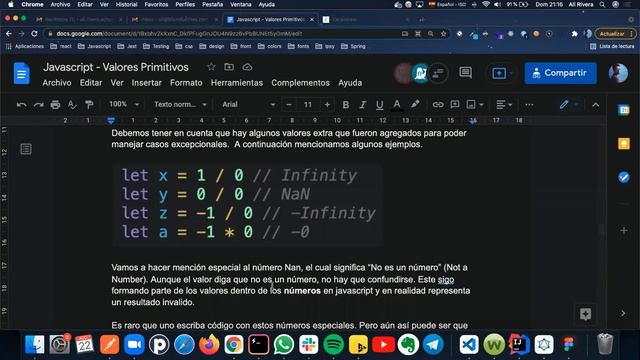The image size is (640, 360).
Task: Open the Archivo menu in Docs
Action: [x=57, y=83]
